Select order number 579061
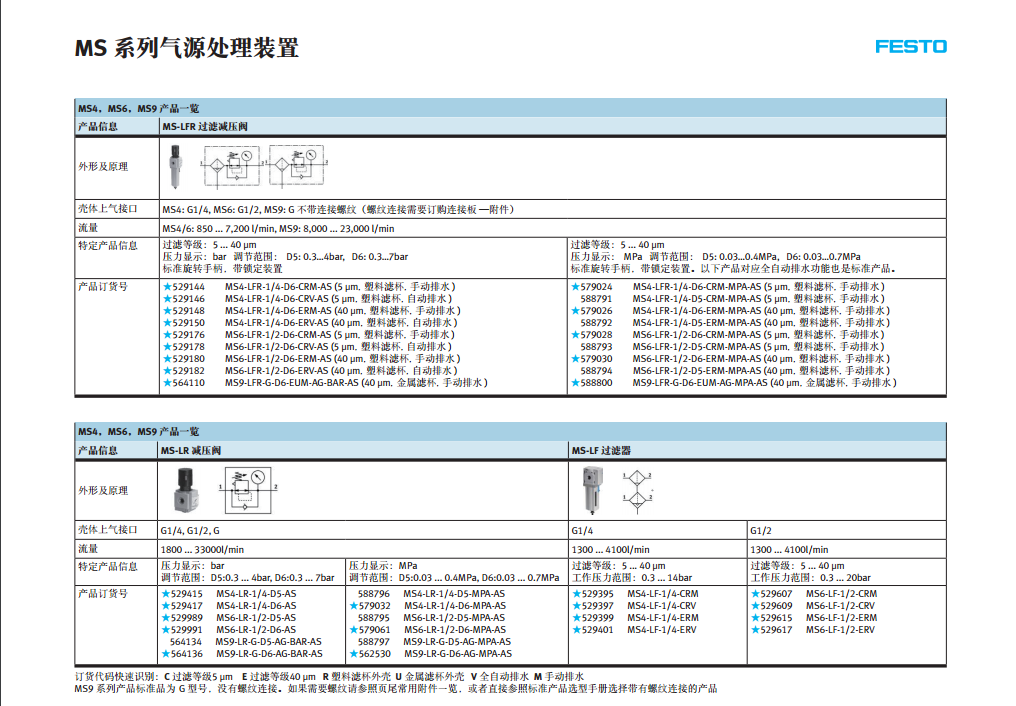The height and width of the screenshot is (706, 1016). (x=375, y=630)
